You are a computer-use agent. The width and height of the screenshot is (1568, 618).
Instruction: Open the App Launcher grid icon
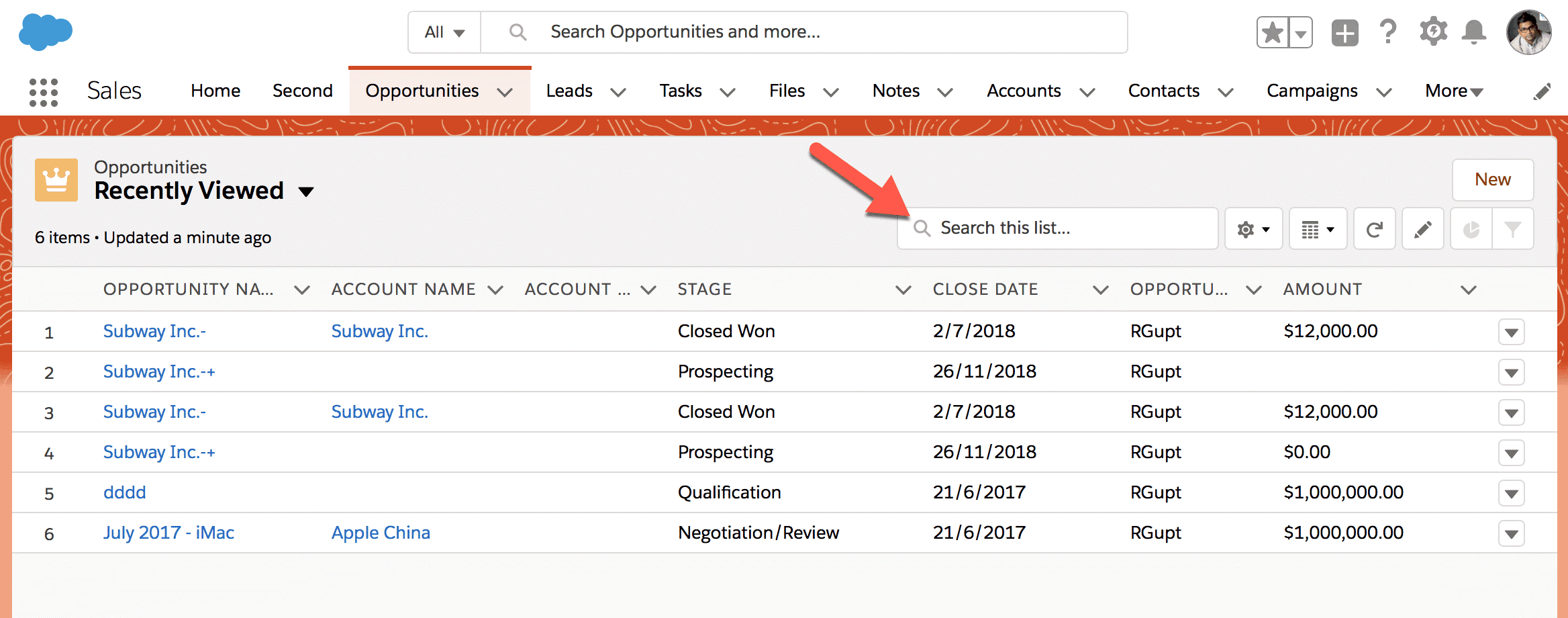(x=44, y=92)
